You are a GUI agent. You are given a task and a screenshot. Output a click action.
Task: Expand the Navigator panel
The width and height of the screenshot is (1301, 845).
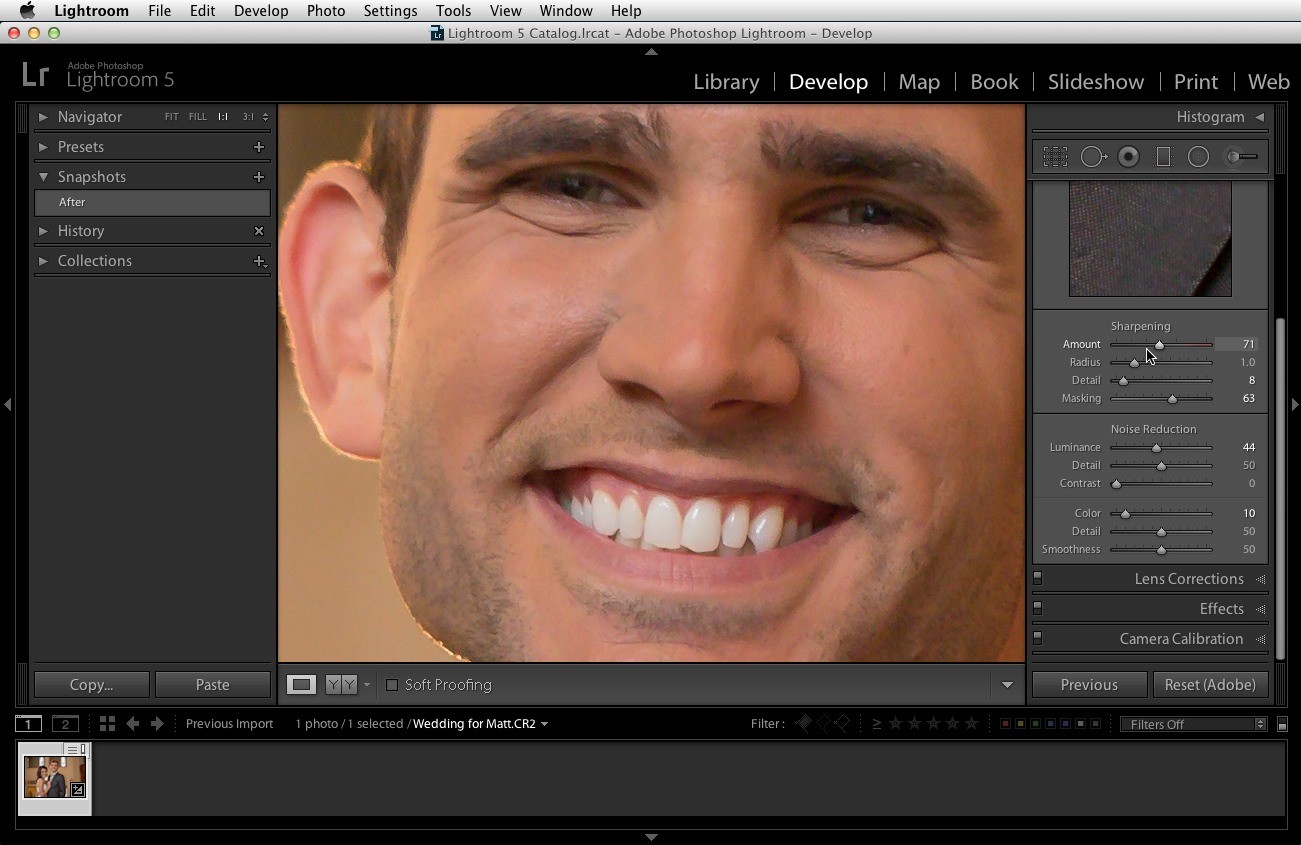click(43, 117)
